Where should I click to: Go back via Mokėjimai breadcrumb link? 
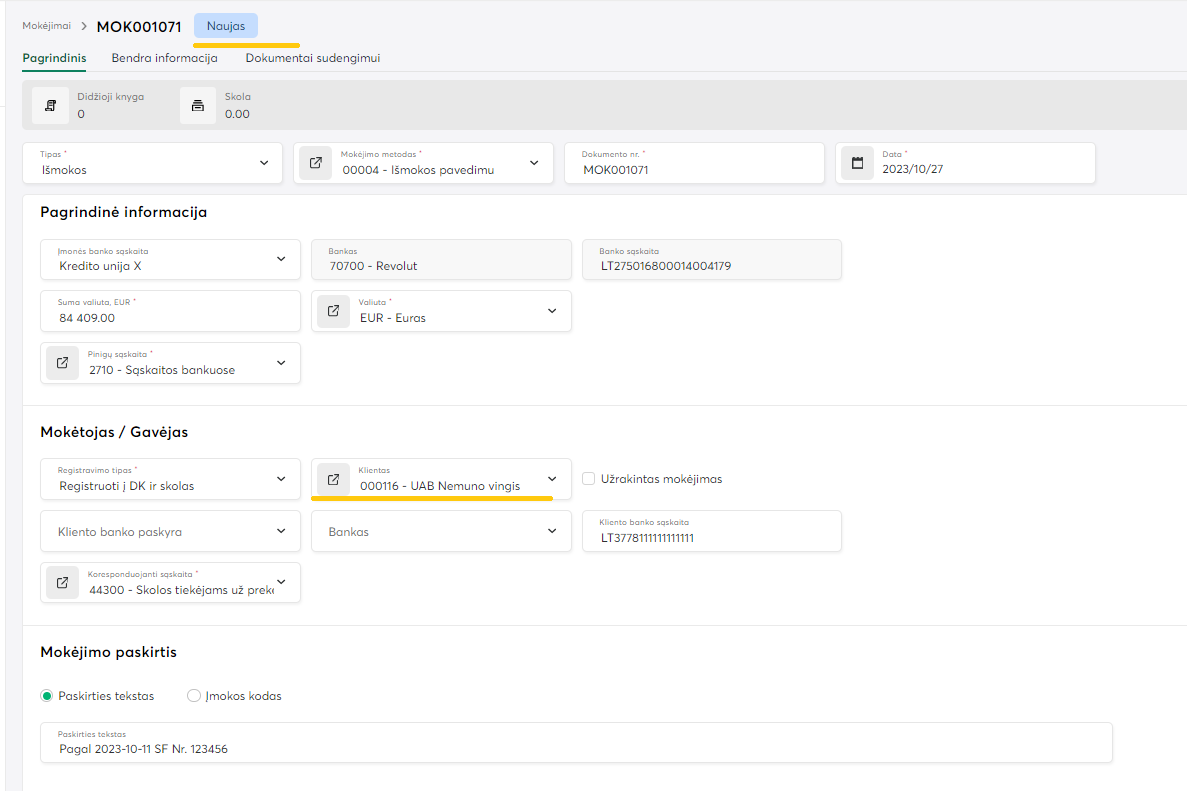pyautogui.click(x=46, y=26)
